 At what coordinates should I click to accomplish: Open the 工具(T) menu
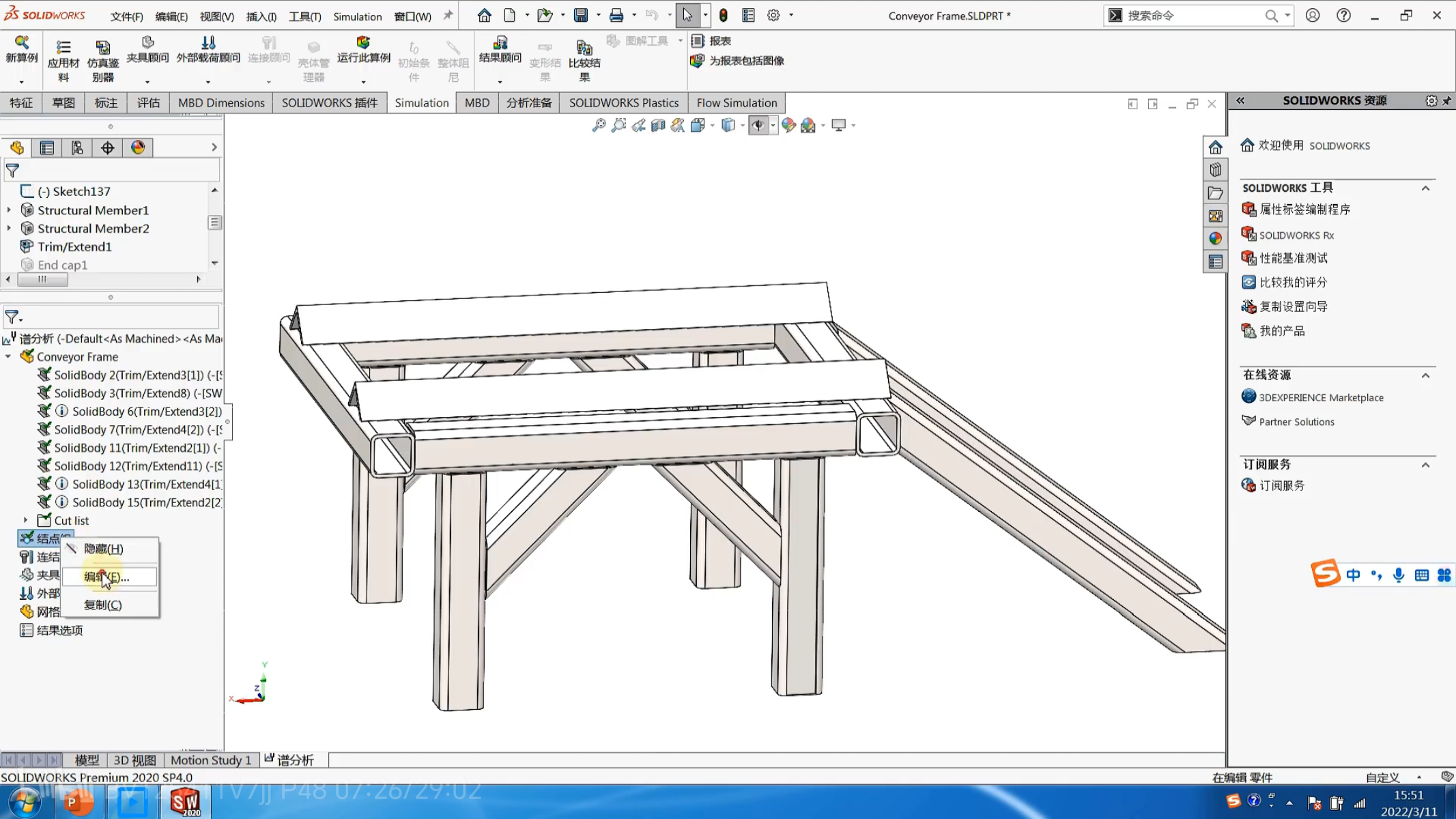coord(304,16)
